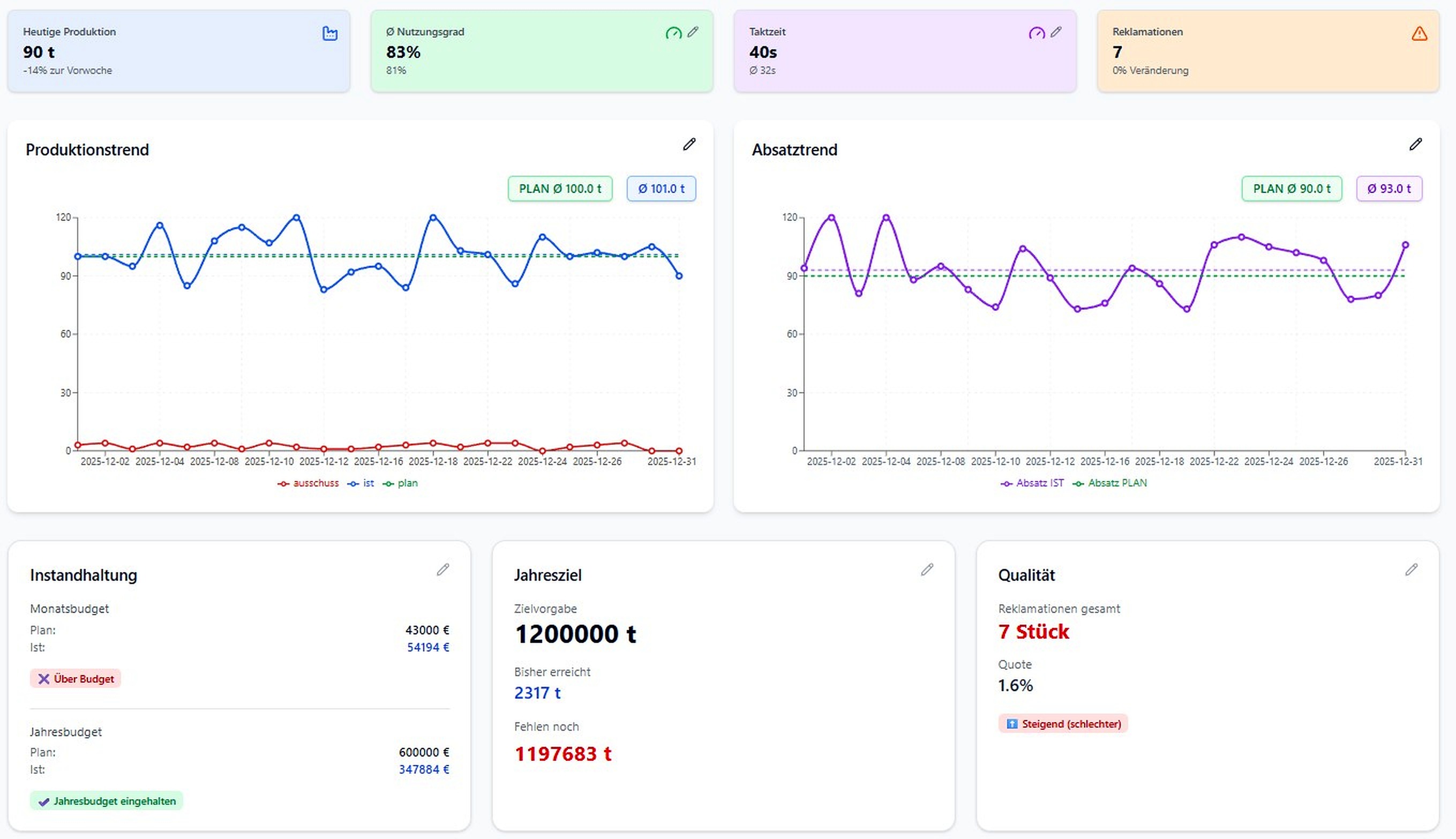
Task: Open the edit pencil for Produktionstrend chart
Action: tap(689, 144)
